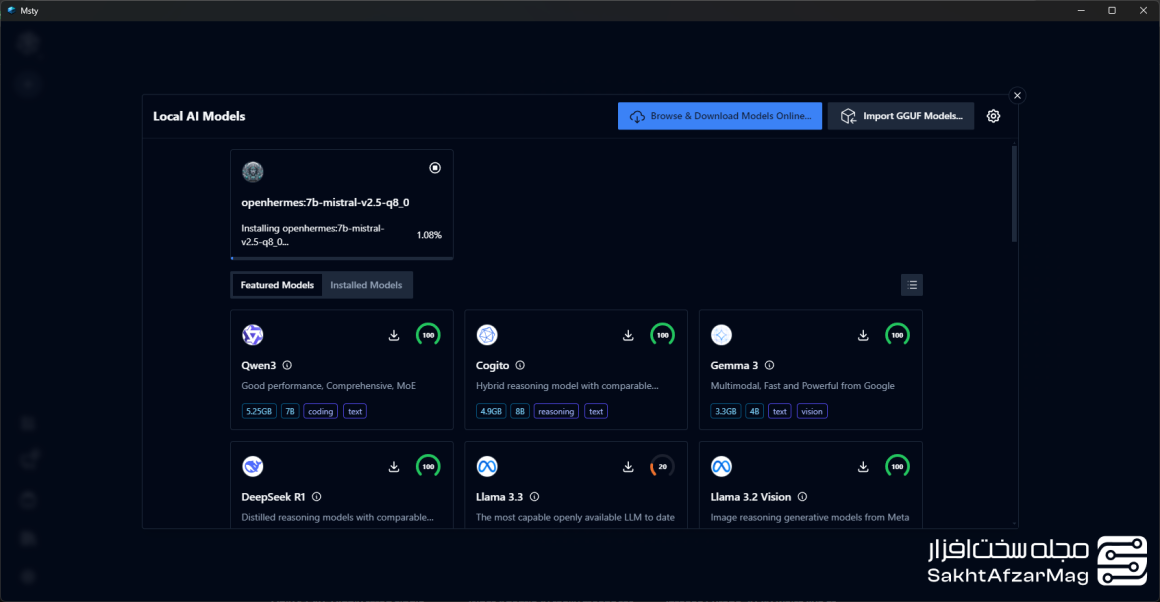Click the openhermes model avatar icon

tap(253, 172)
